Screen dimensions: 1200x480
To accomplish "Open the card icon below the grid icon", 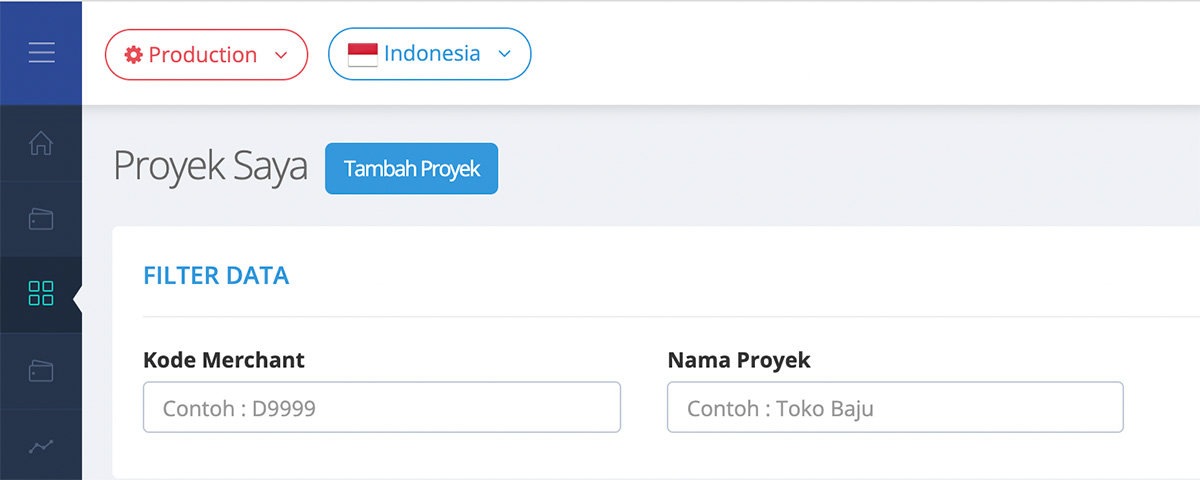I will point(41,371).
